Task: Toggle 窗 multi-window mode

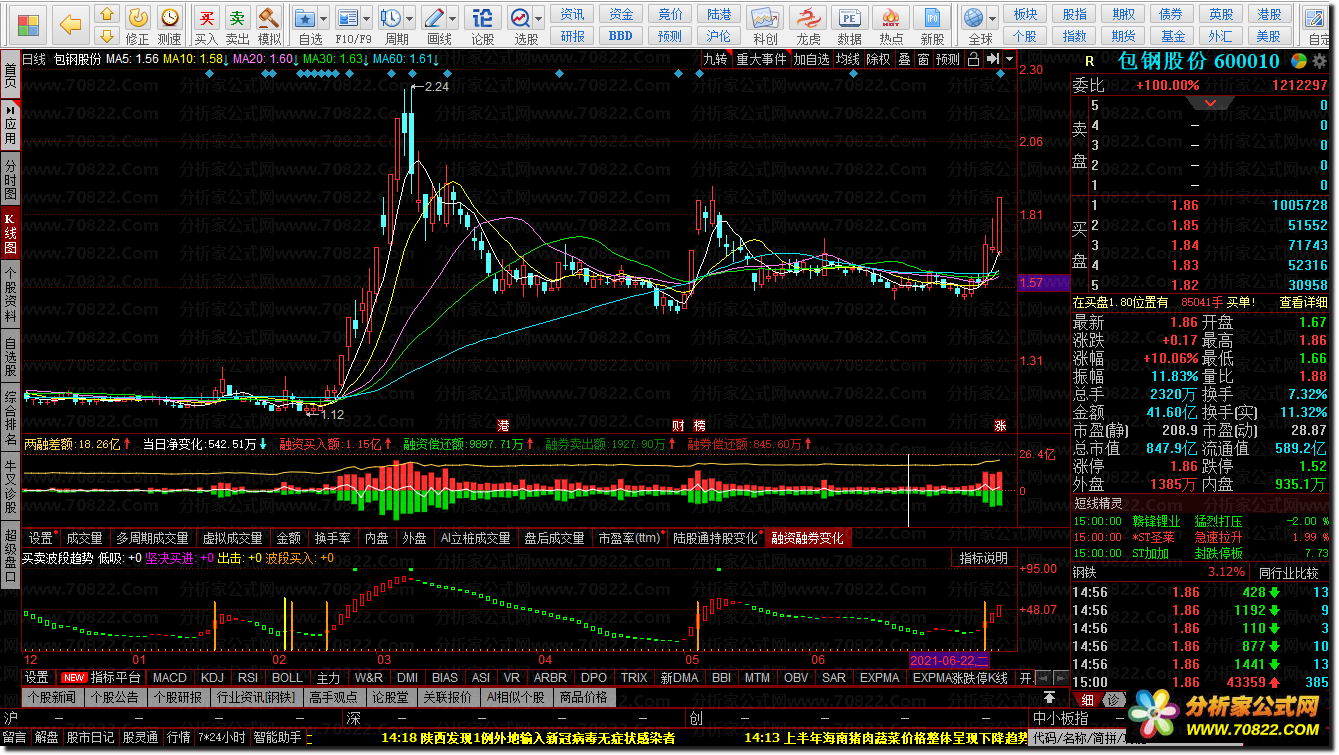Action: [923, 59]
